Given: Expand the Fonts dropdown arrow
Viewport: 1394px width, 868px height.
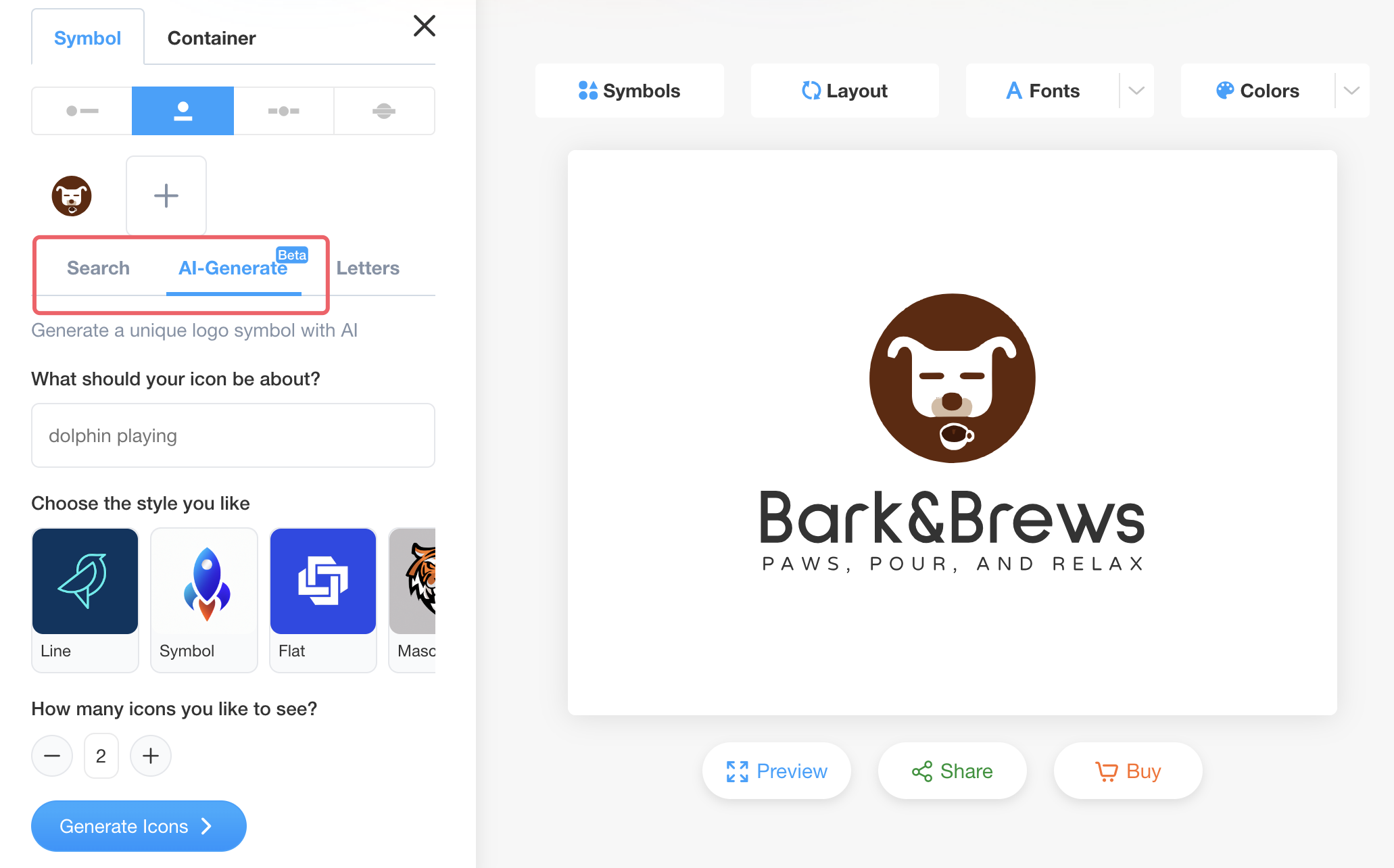Looking at the screenshot, I should (x=1136, y=91).
